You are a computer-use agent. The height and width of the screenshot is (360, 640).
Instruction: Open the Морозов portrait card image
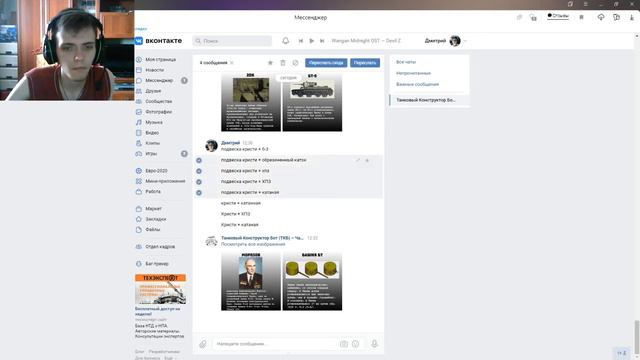click(251, 281)
